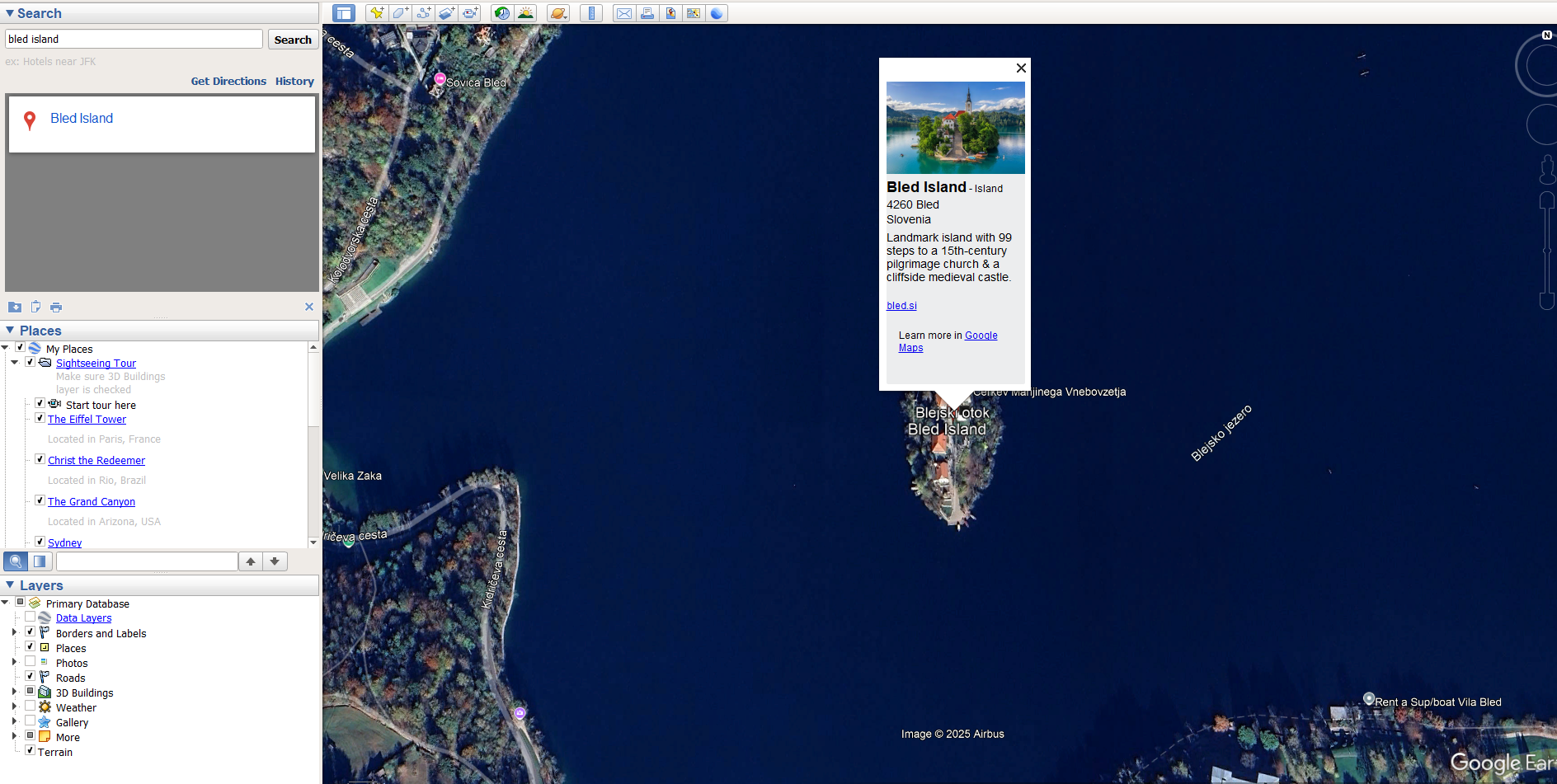Expand the Gallery layer tree node
Viewport: 1557px width, 784px height.
tap(14, 722)
